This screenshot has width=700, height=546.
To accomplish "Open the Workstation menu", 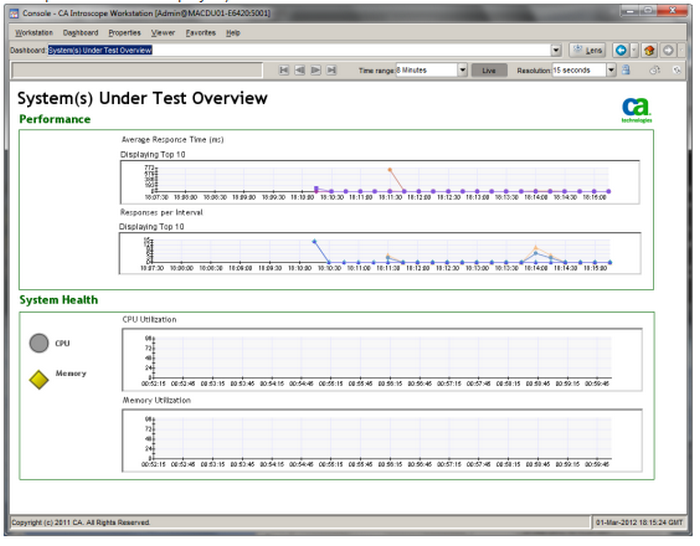I will coord(34,33).
